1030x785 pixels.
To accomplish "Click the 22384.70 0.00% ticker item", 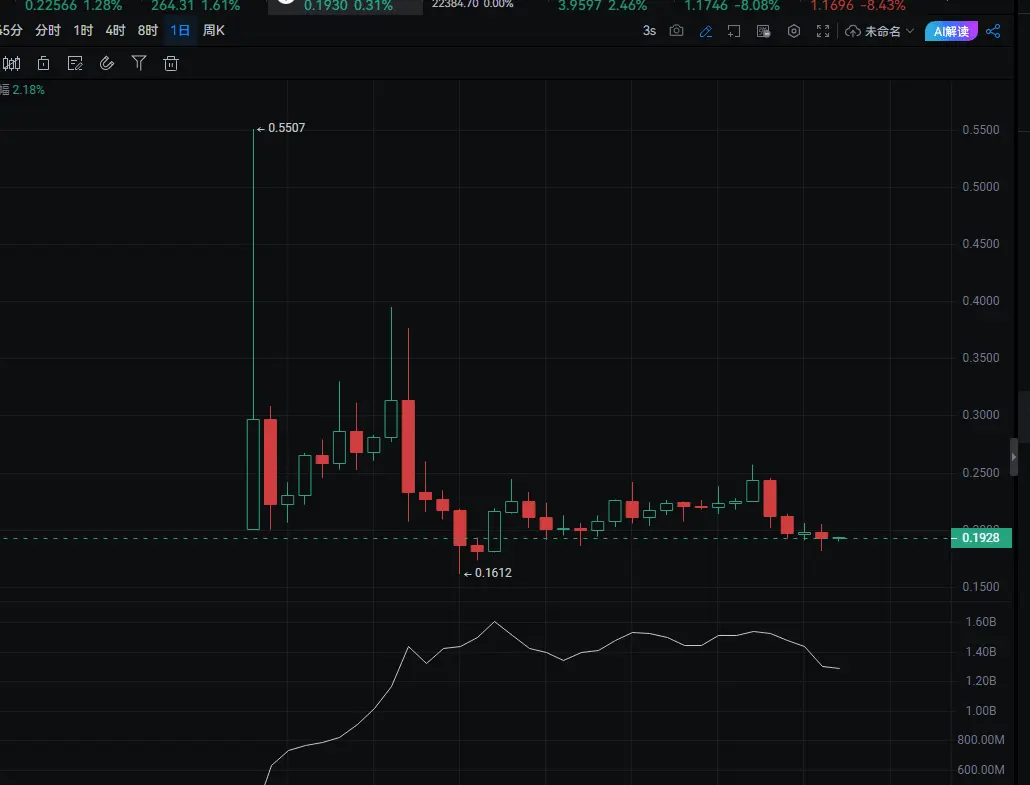I will coord(472,5).
